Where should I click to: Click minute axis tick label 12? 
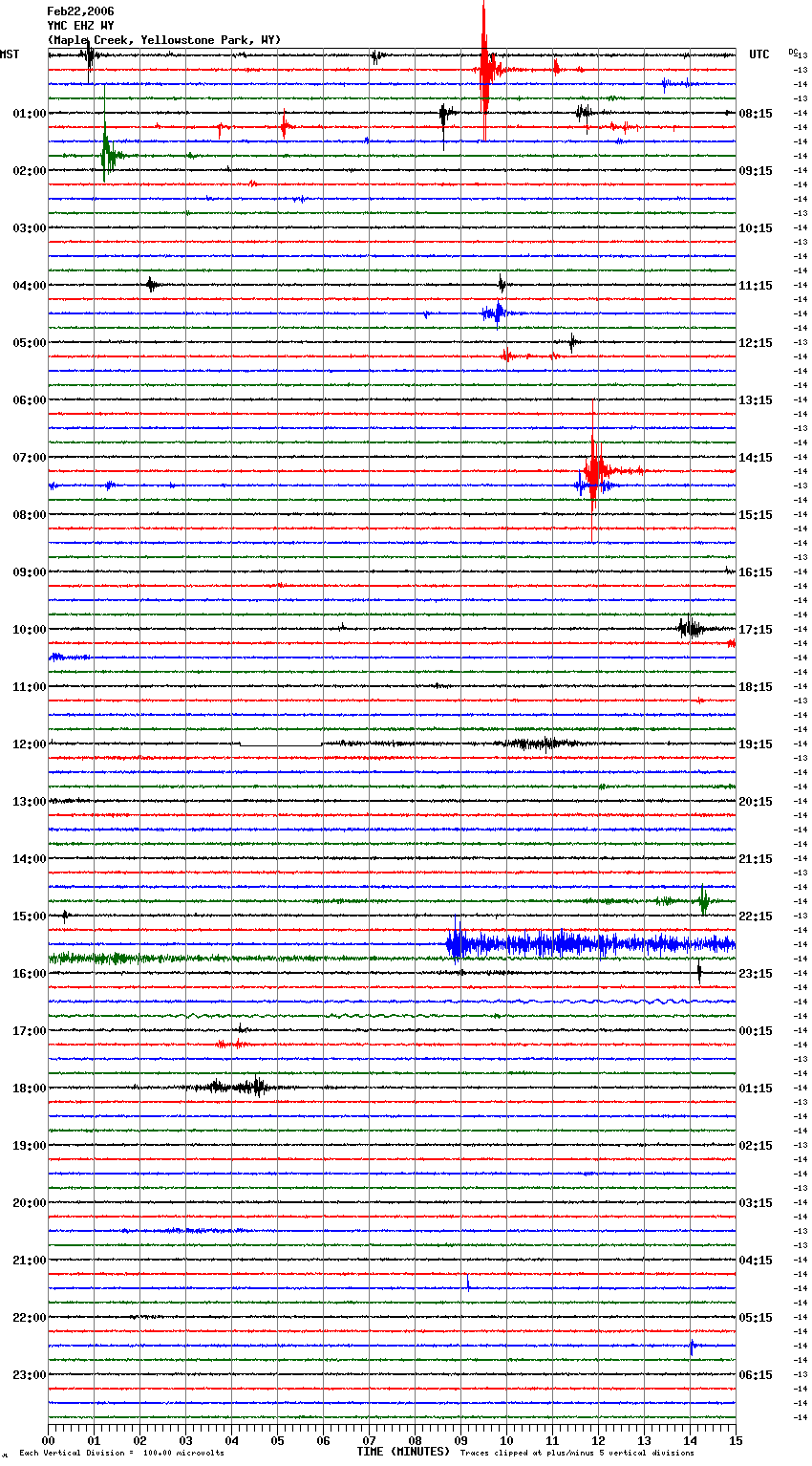pyautogui.click(x=598, y=1440)
